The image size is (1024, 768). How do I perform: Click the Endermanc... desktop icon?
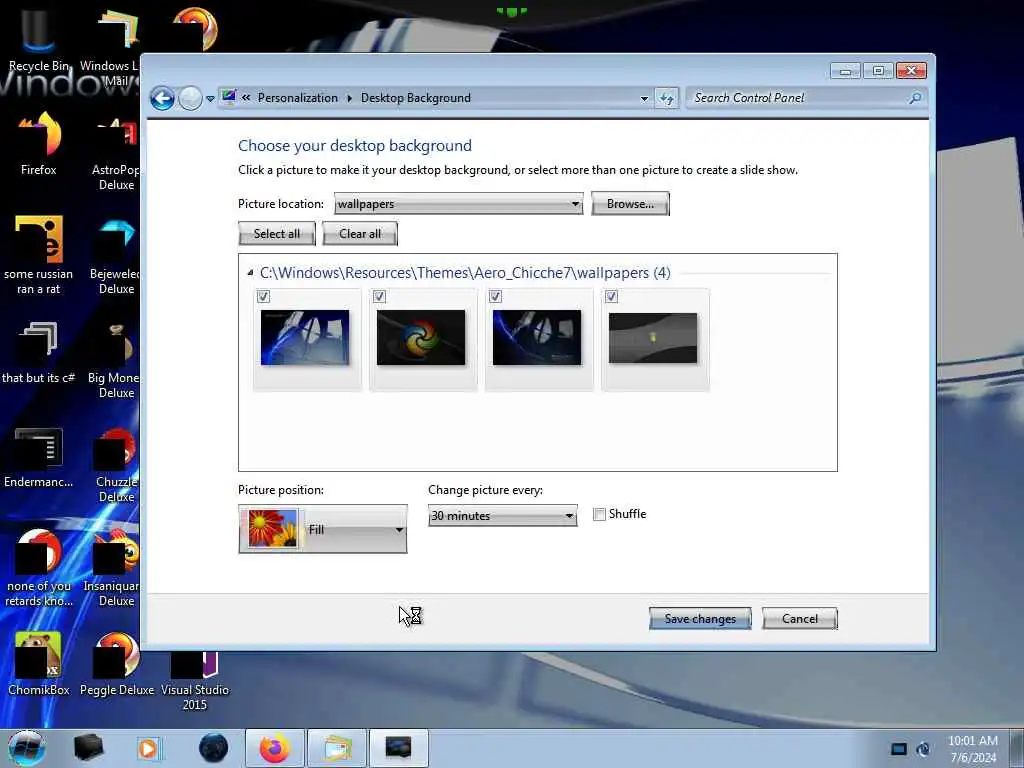[x=39, y=458]
